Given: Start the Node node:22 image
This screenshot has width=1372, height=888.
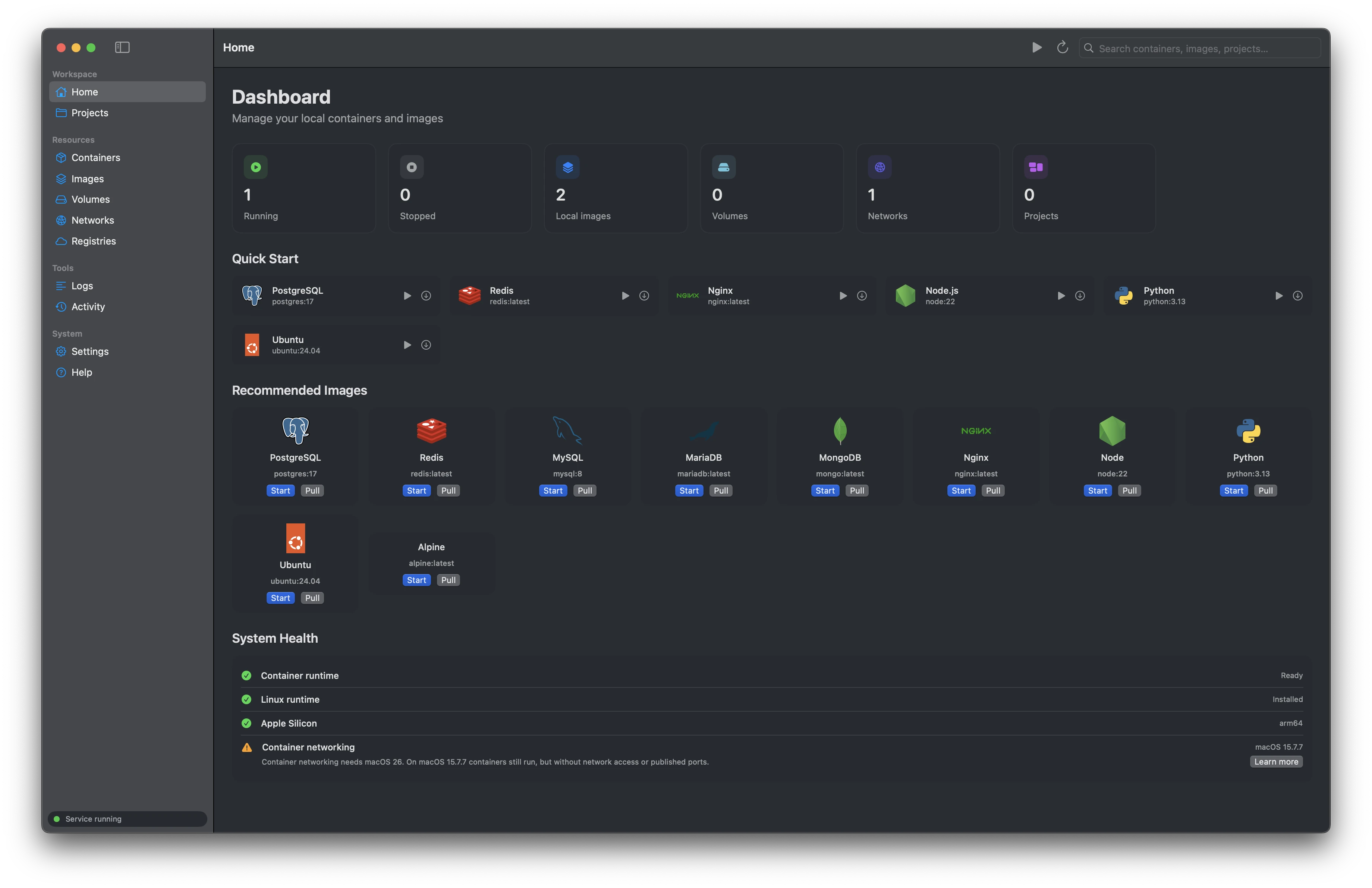Looking at the screenshot, I should click(1098, 490).
